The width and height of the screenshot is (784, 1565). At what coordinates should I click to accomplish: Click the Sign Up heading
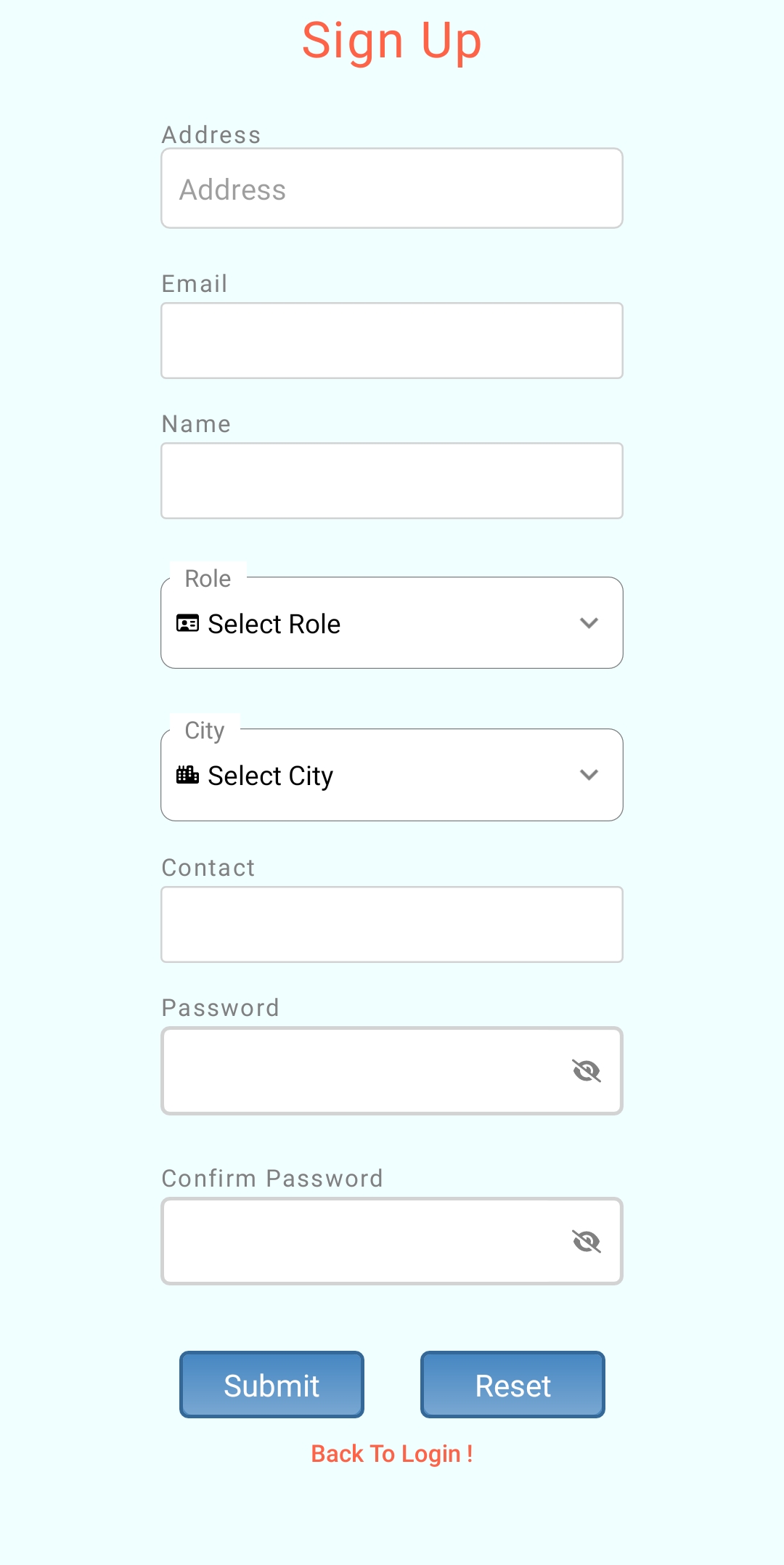392,40
